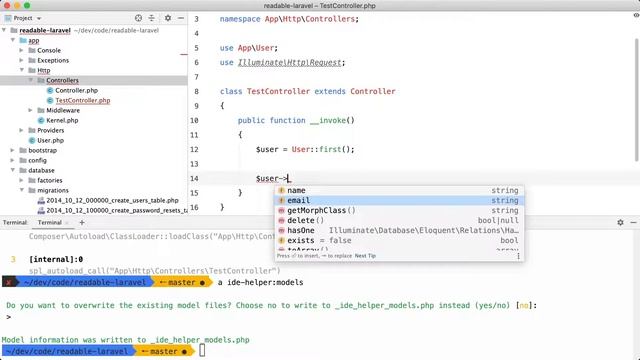Collapse the database folder
The image size is (640, 360).
(x=13, y=170)
